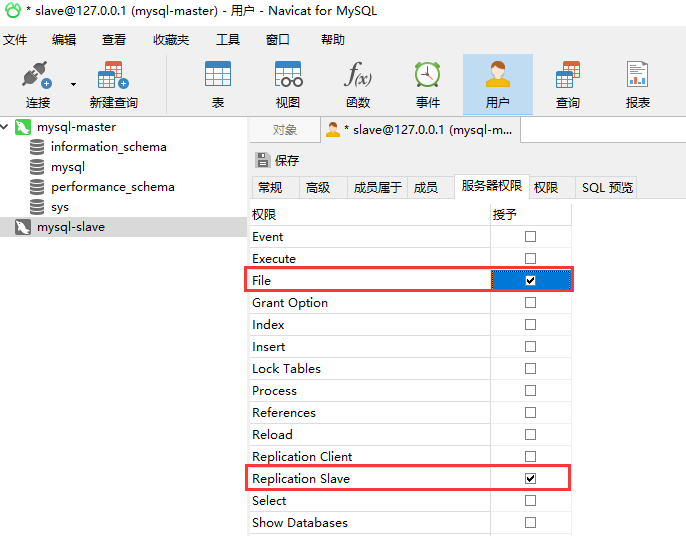The width and height of the screenshot is (686, 536).
Task: Open the 事件 events section
Action: [x=428, y=85]
